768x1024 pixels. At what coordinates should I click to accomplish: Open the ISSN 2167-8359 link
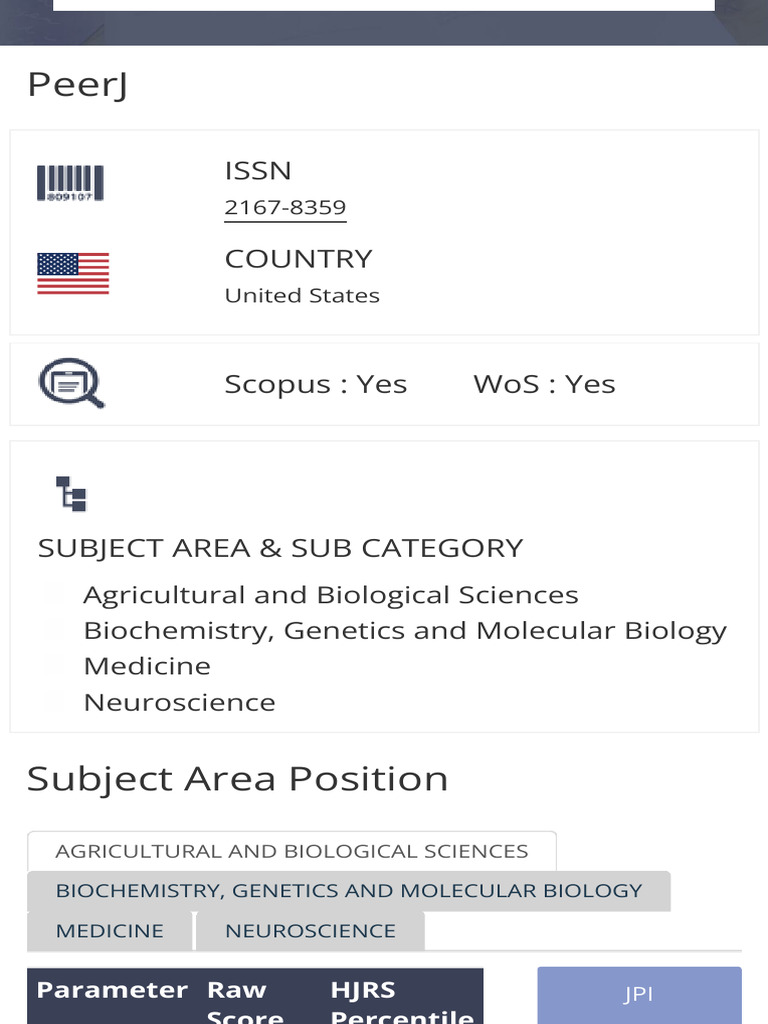click(285, 208)
